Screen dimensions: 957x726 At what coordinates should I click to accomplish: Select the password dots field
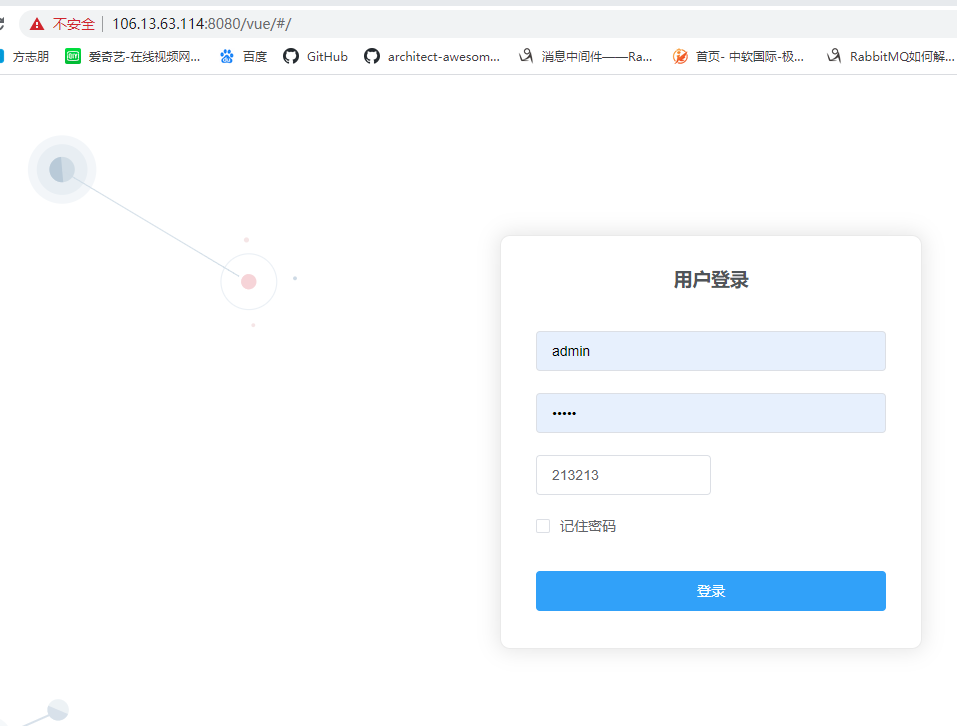click(710, 413)
